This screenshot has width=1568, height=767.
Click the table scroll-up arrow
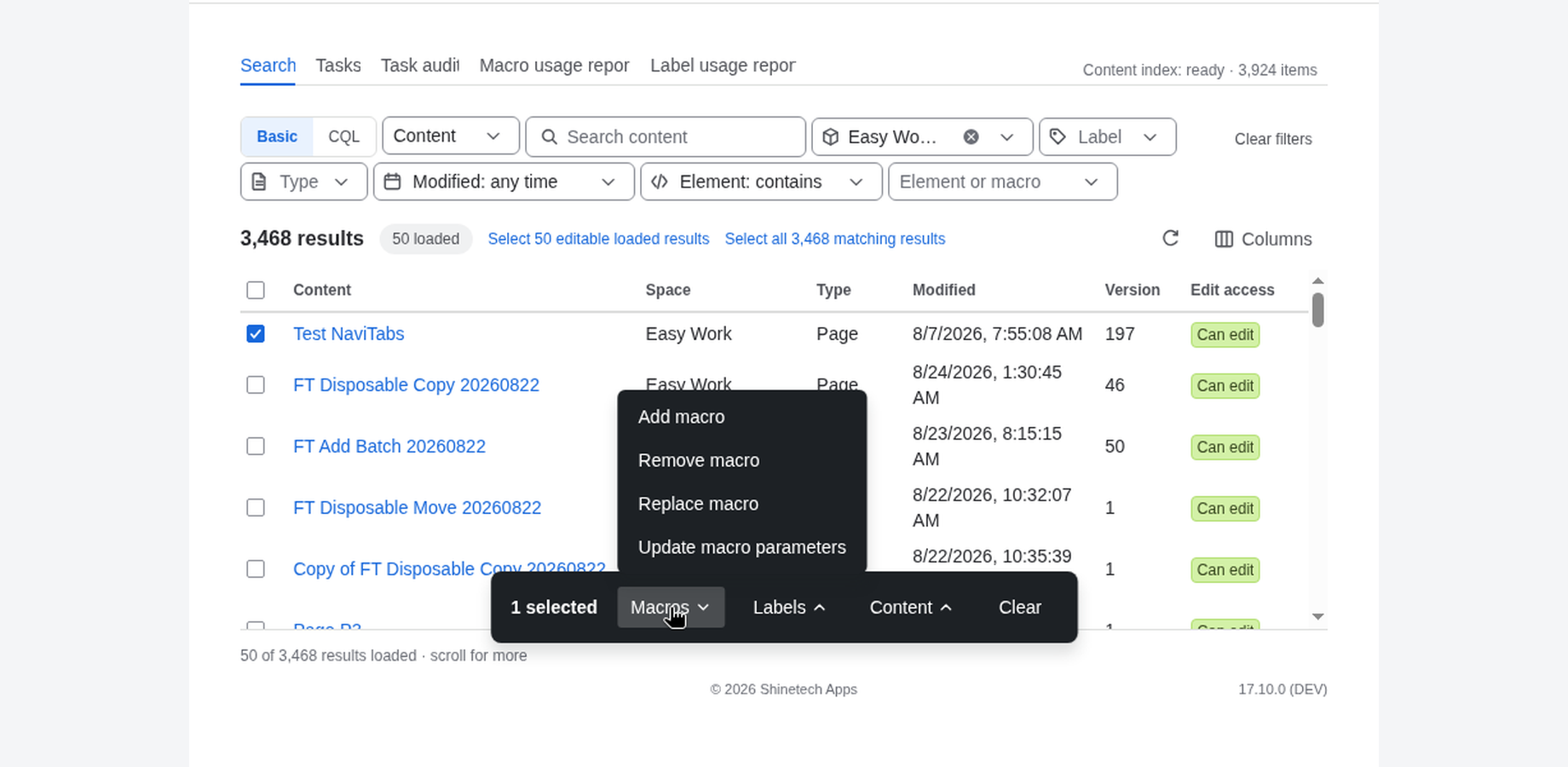click(1318, 281)
